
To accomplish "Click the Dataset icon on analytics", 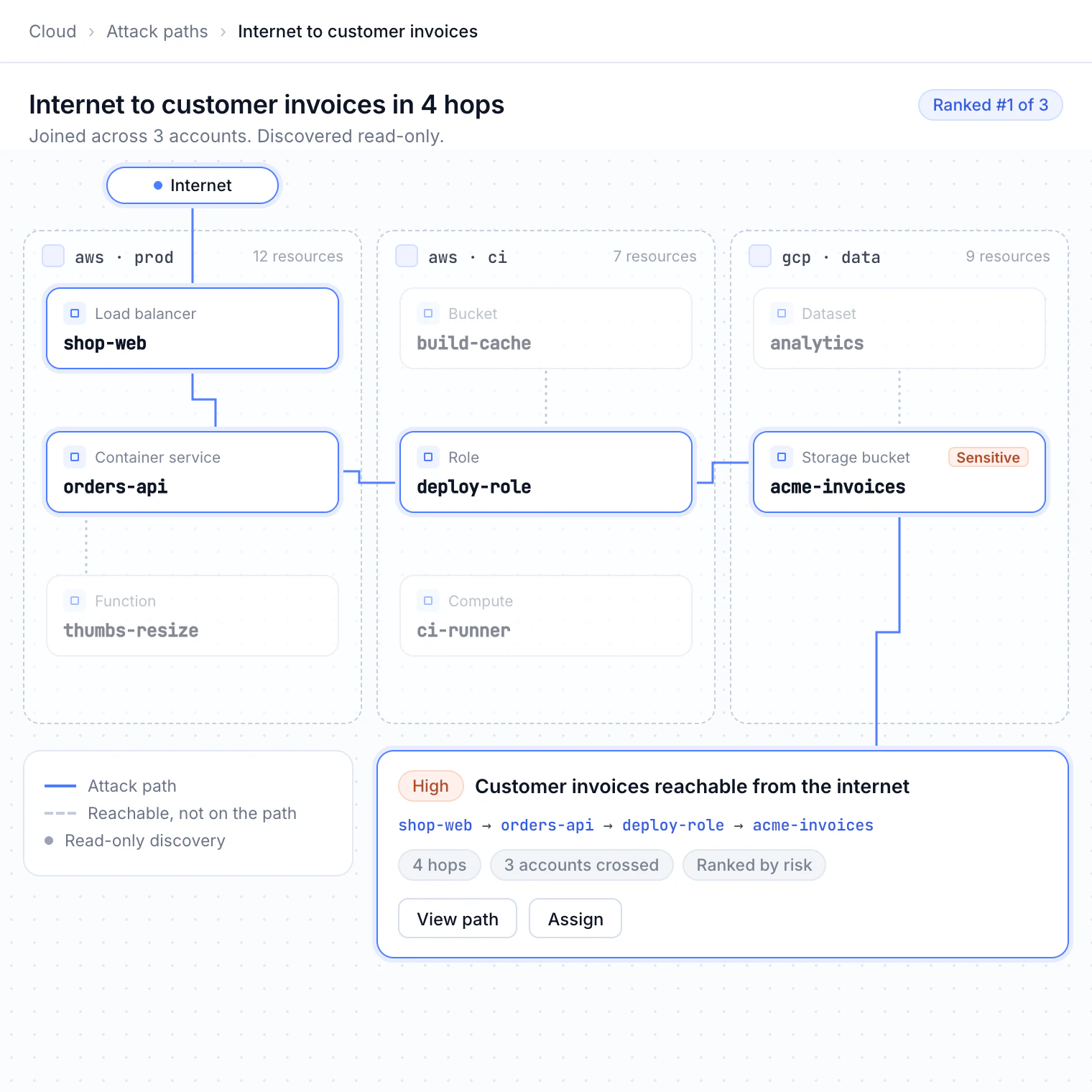I will coord(782,313).
